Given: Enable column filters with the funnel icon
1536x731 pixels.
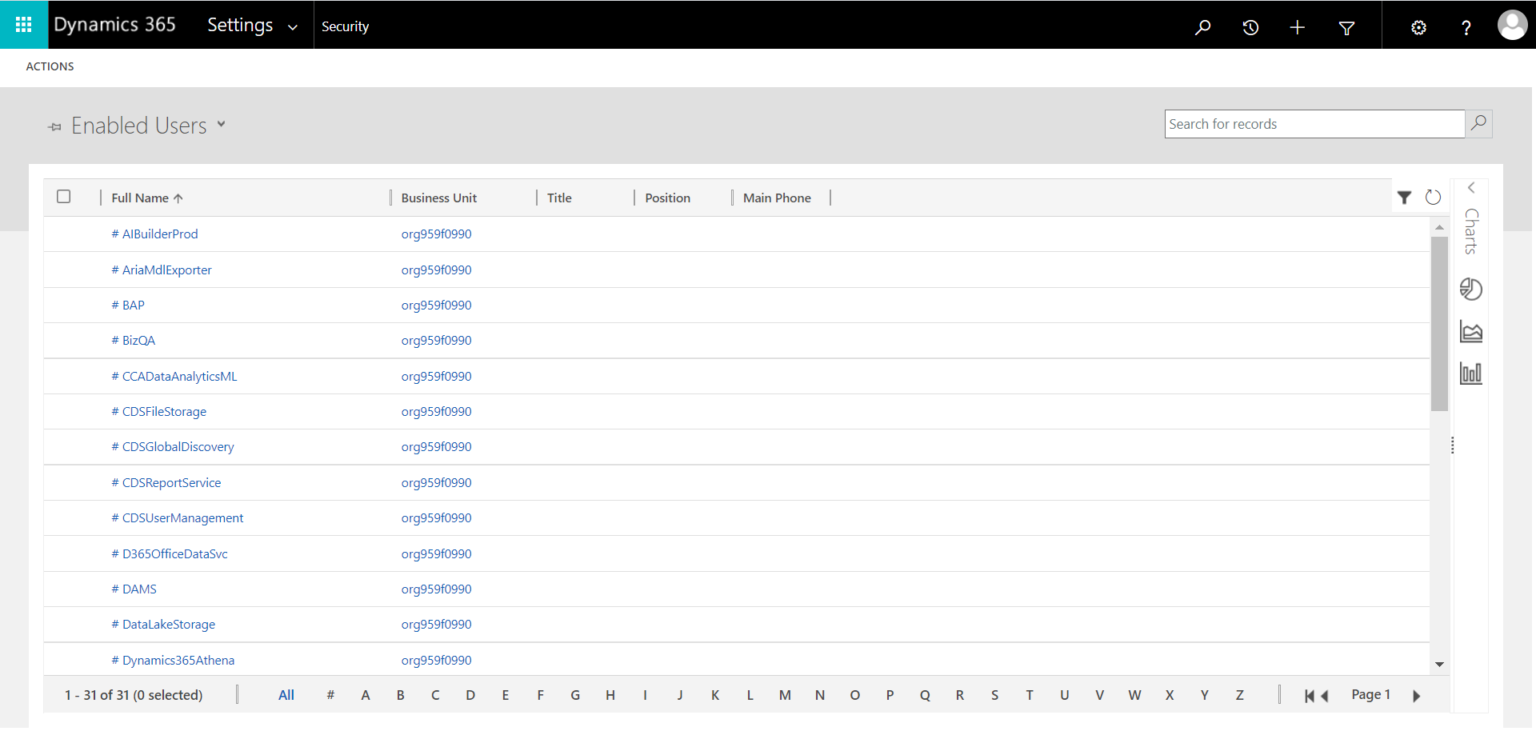Looking at the screenshot, I should pyautogui.click(x=1405, y=197).
